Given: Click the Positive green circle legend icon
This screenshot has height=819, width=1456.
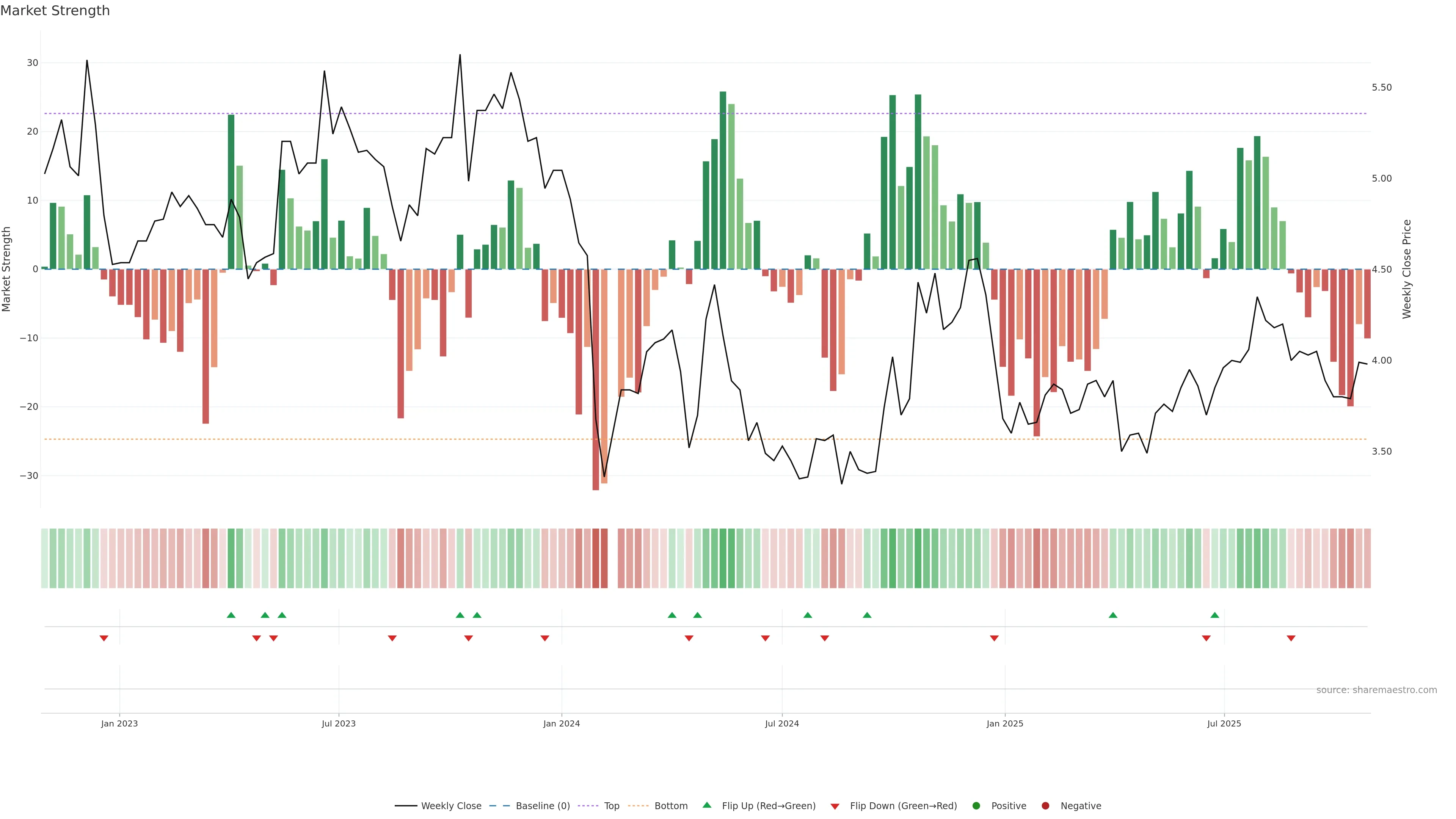Looking at the screenshot, I should (x=976, y=806).
